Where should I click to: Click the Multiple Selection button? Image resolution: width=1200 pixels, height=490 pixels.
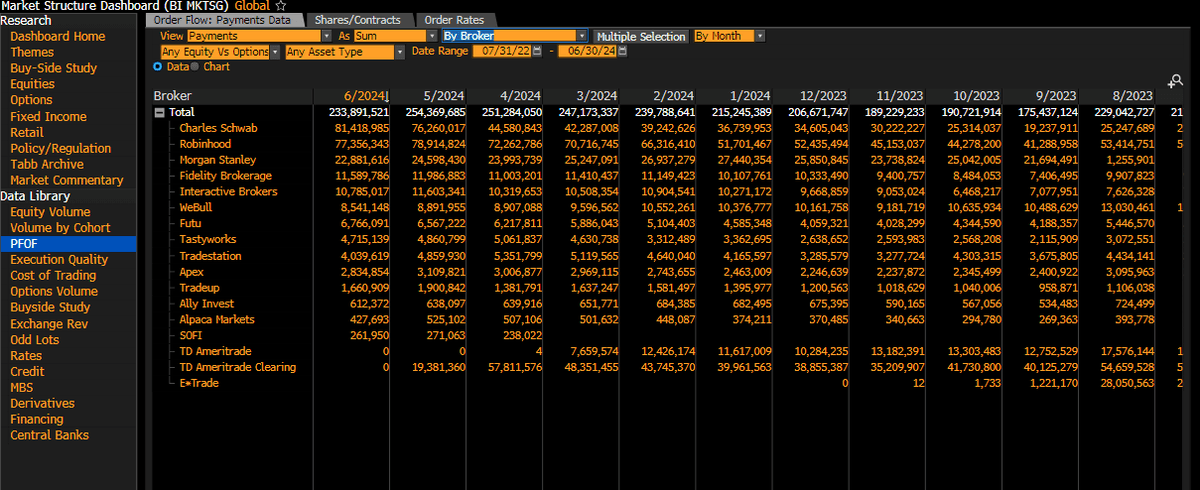641,36
